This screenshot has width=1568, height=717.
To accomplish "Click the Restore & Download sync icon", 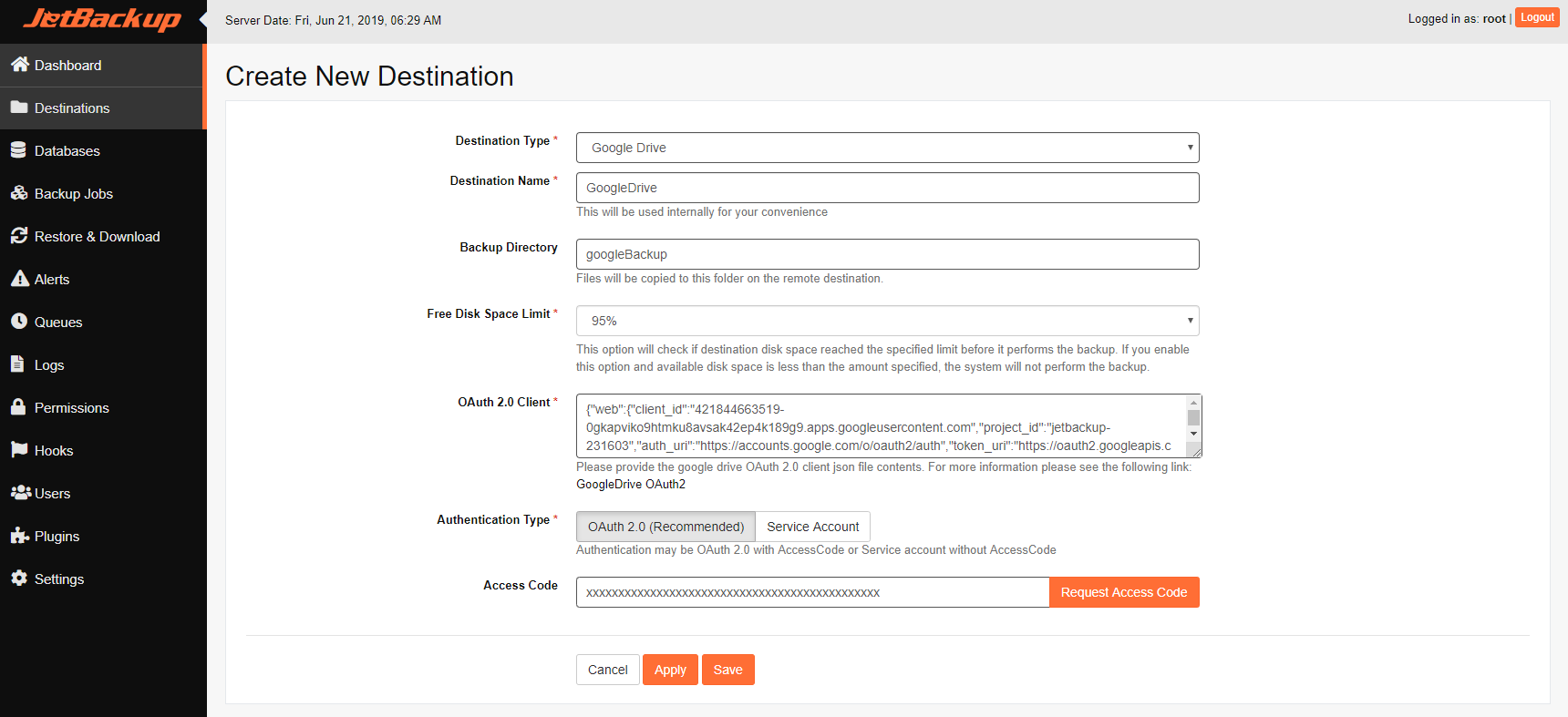I will pyautogui.click(x=19, y=235).
